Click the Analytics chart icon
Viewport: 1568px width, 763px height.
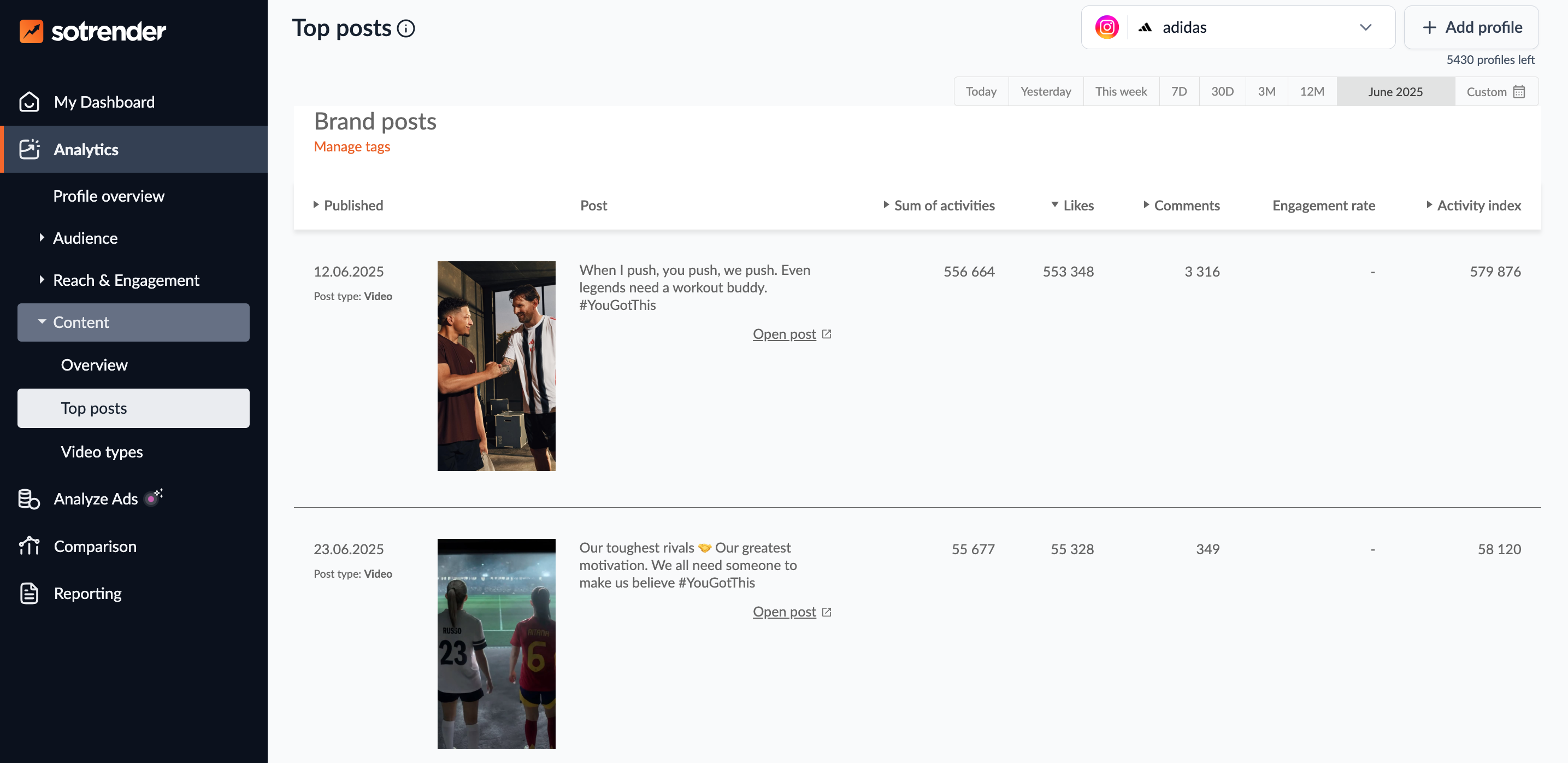(28, 149)
